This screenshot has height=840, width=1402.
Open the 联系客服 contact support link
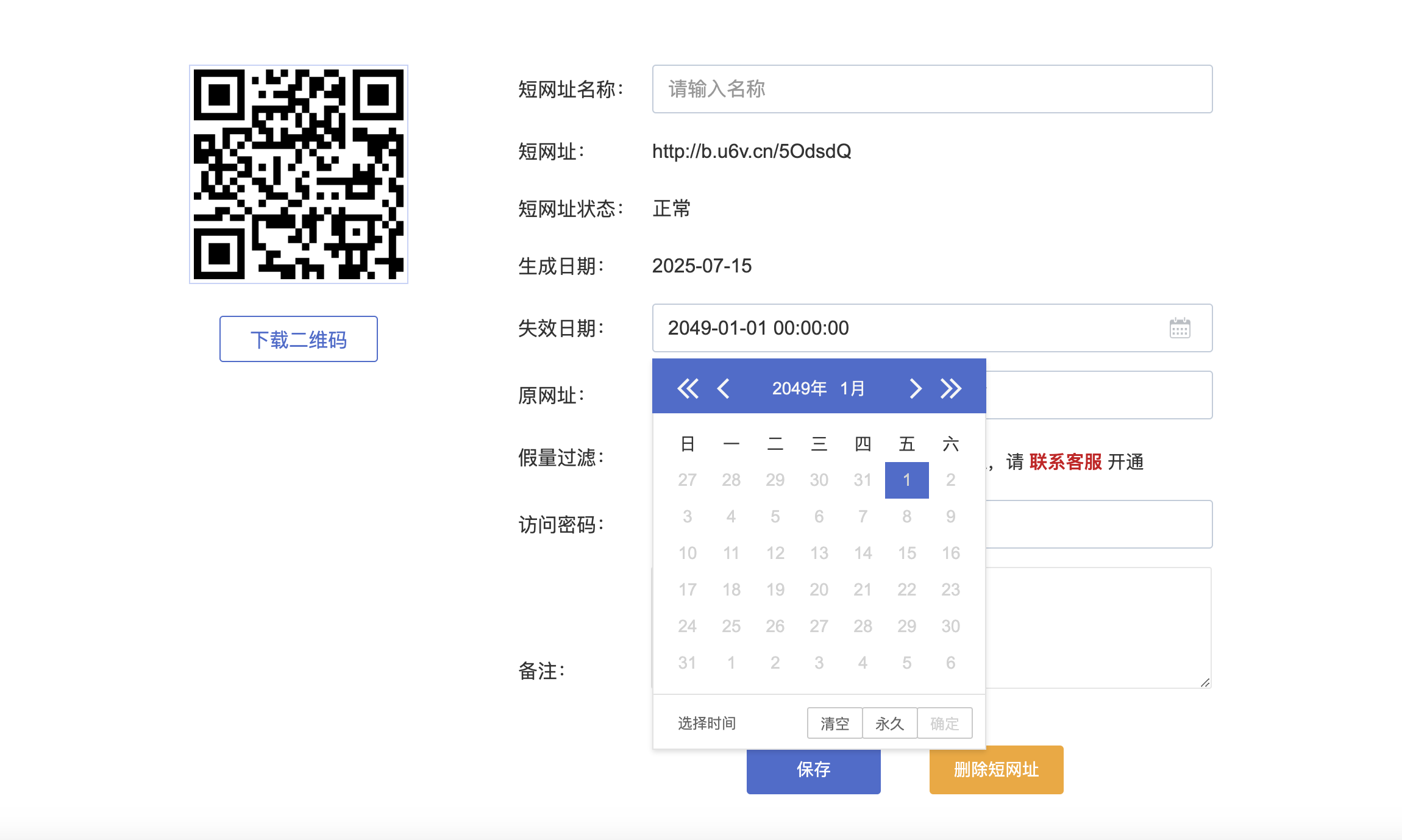click(x=1066, y=462)
